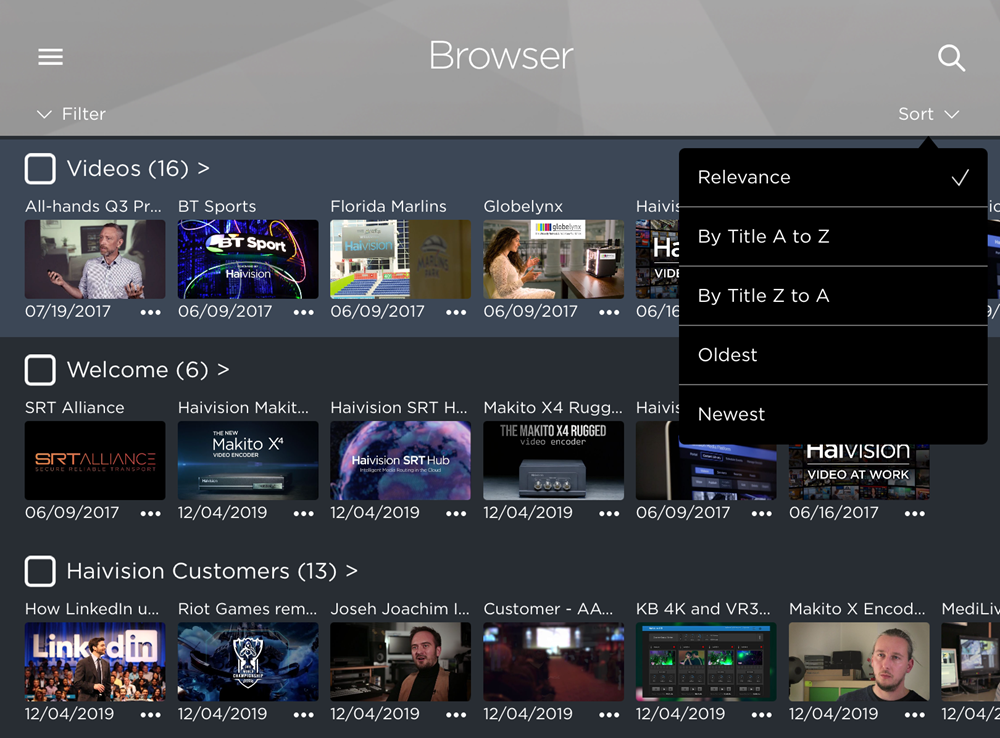
Task: Expand the Filter dropdown
Action: (71, 114)
